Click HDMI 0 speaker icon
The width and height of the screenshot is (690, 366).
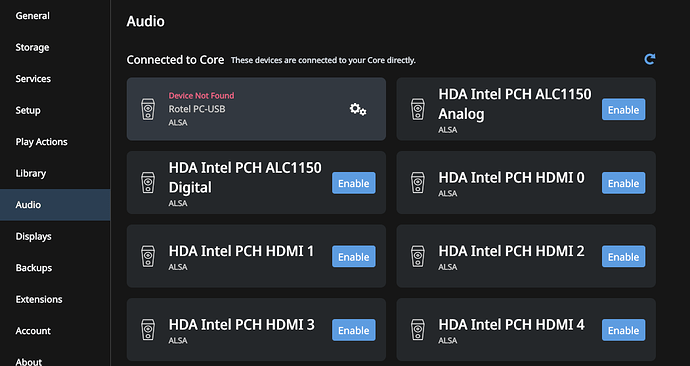418,183
